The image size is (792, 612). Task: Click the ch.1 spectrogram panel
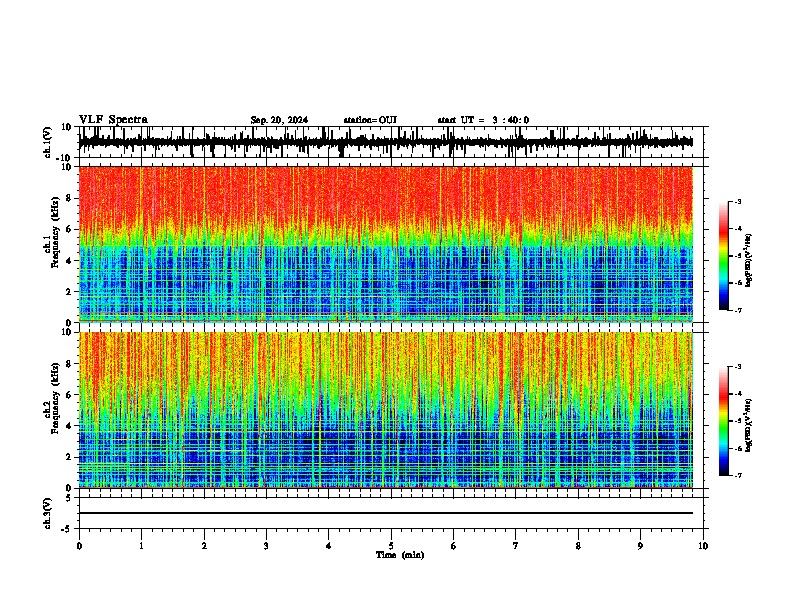point(386,244)
